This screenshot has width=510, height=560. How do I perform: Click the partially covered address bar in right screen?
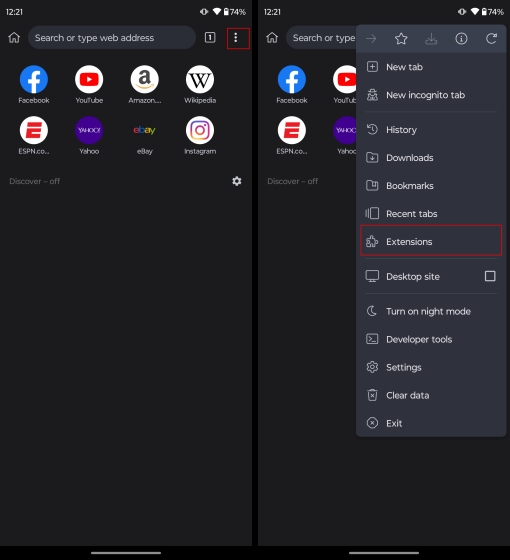(x=321, y=38)
